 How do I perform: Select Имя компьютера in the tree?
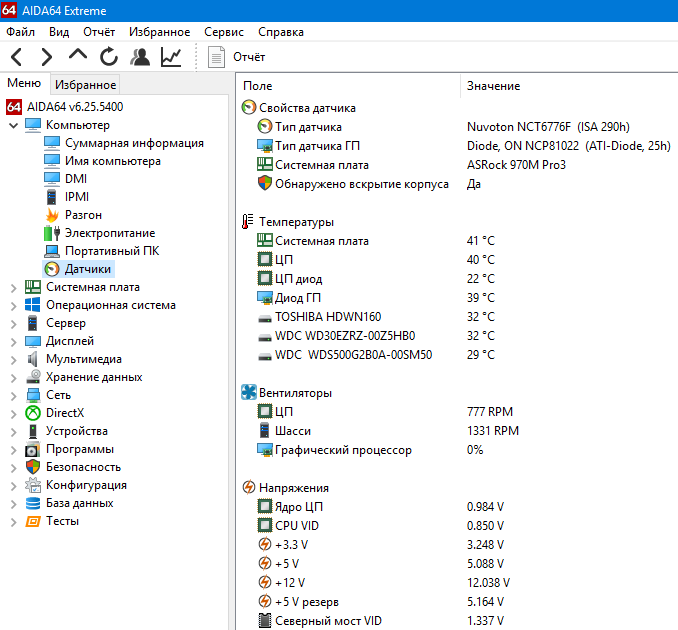pyautogui.click(x=113, y=161)
